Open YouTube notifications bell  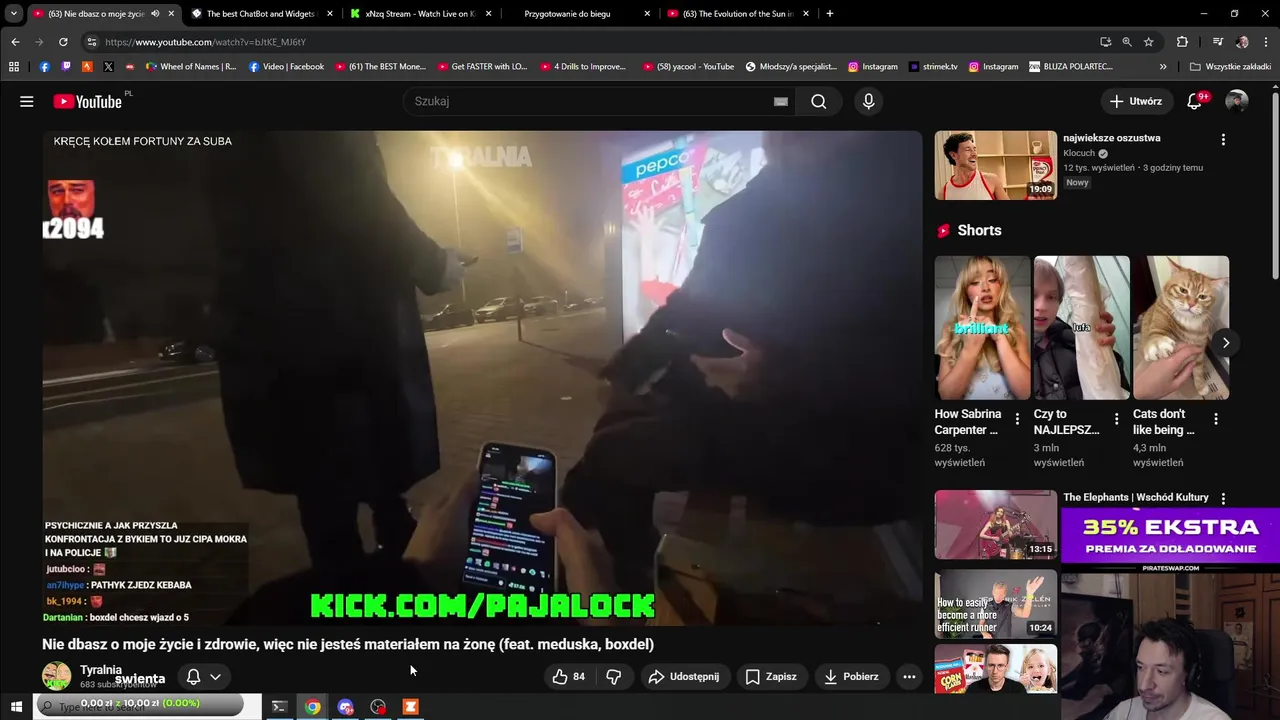[1194, 101]
